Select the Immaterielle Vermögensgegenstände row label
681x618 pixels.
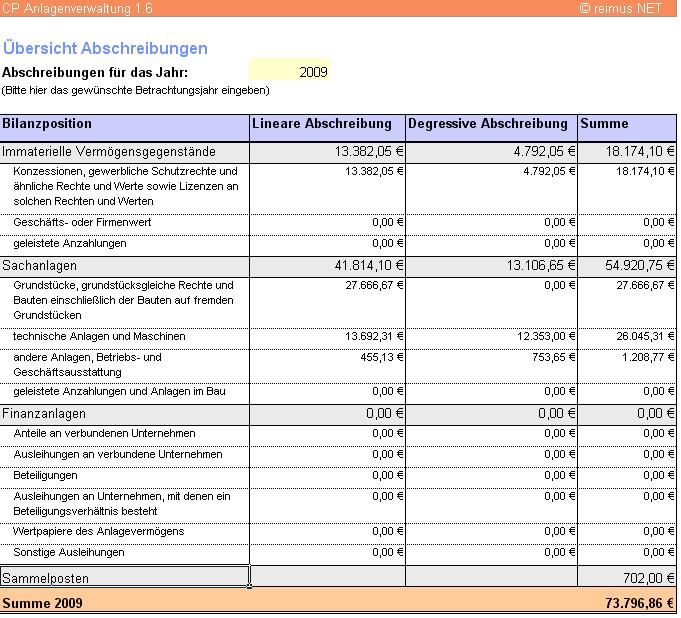109,152
